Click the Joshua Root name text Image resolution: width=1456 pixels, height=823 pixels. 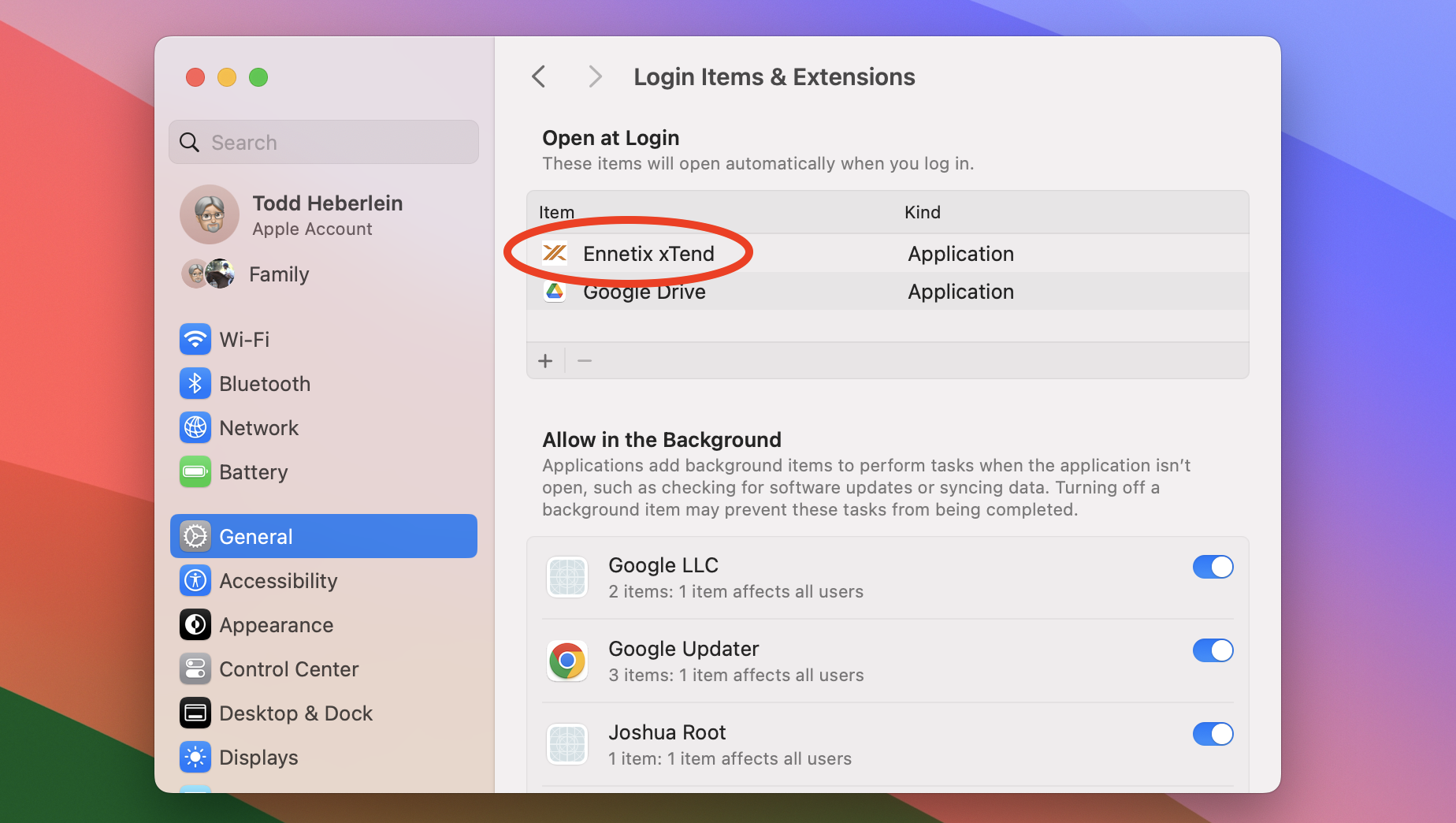(667, 732)
